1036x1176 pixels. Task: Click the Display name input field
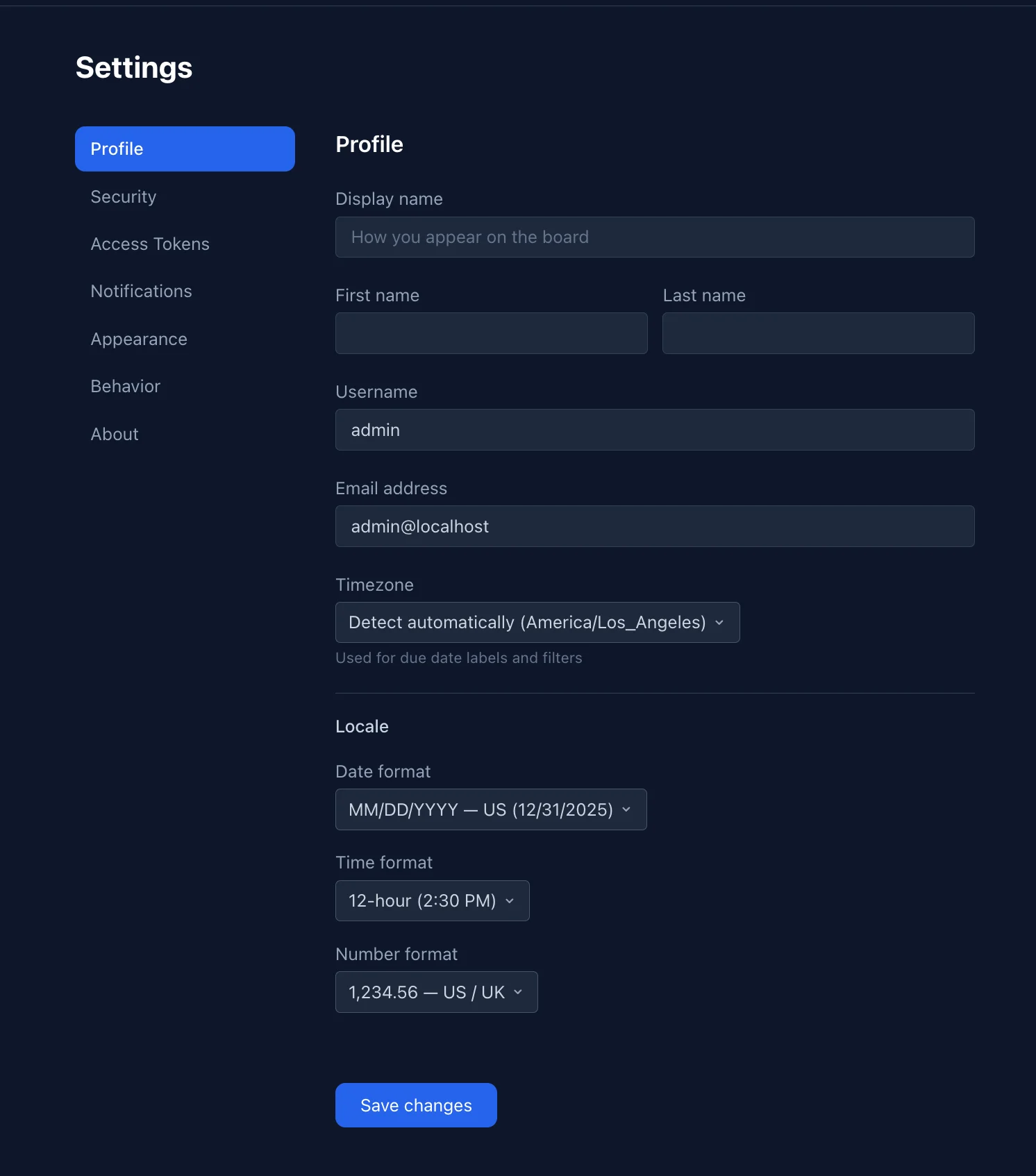click(x=655, y=237)
